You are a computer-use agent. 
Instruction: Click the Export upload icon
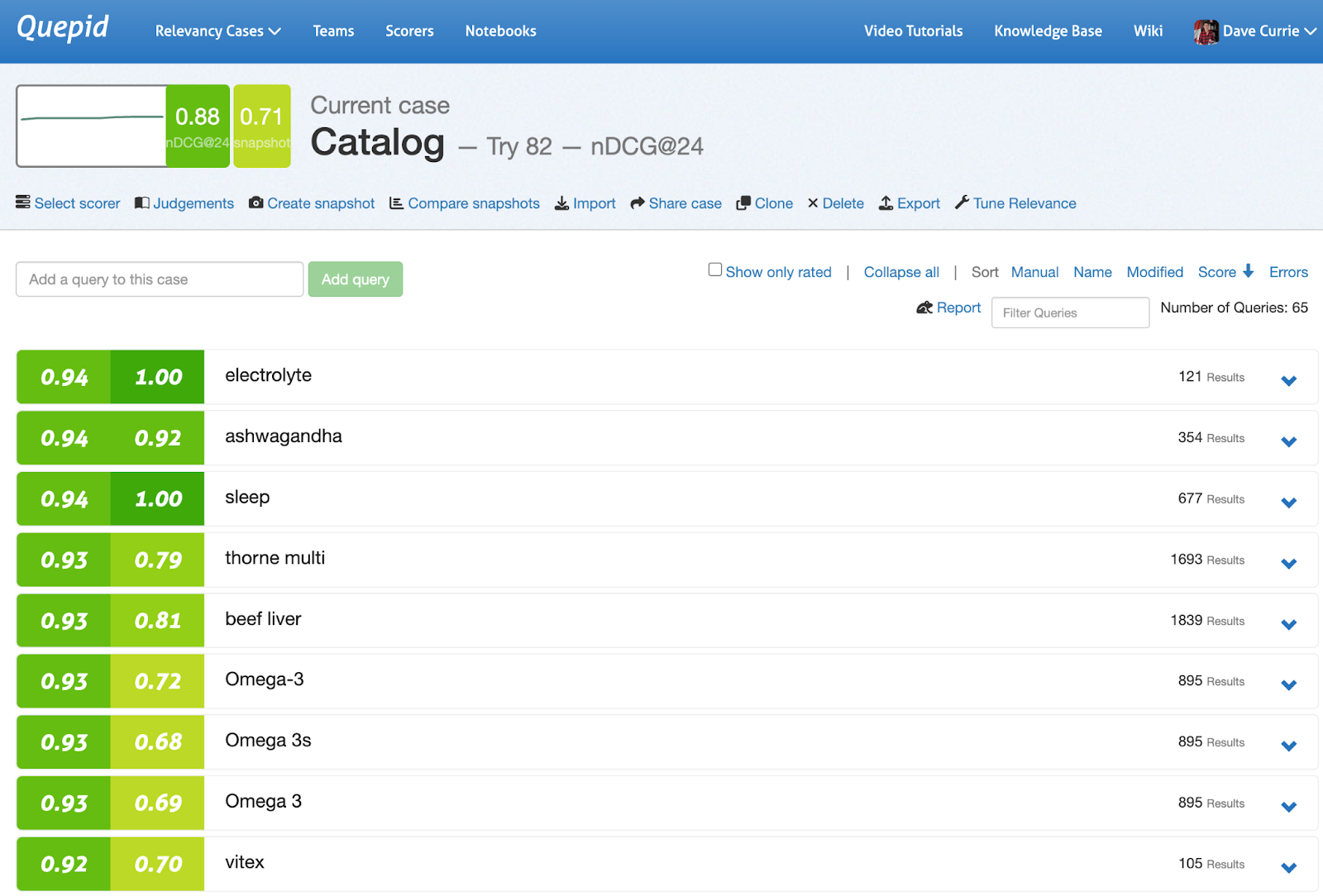(886, 203)
